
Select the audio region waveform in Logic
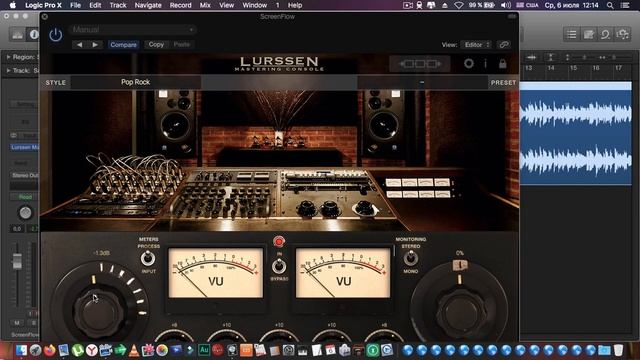pyautogui.click(x=576, y=133)
